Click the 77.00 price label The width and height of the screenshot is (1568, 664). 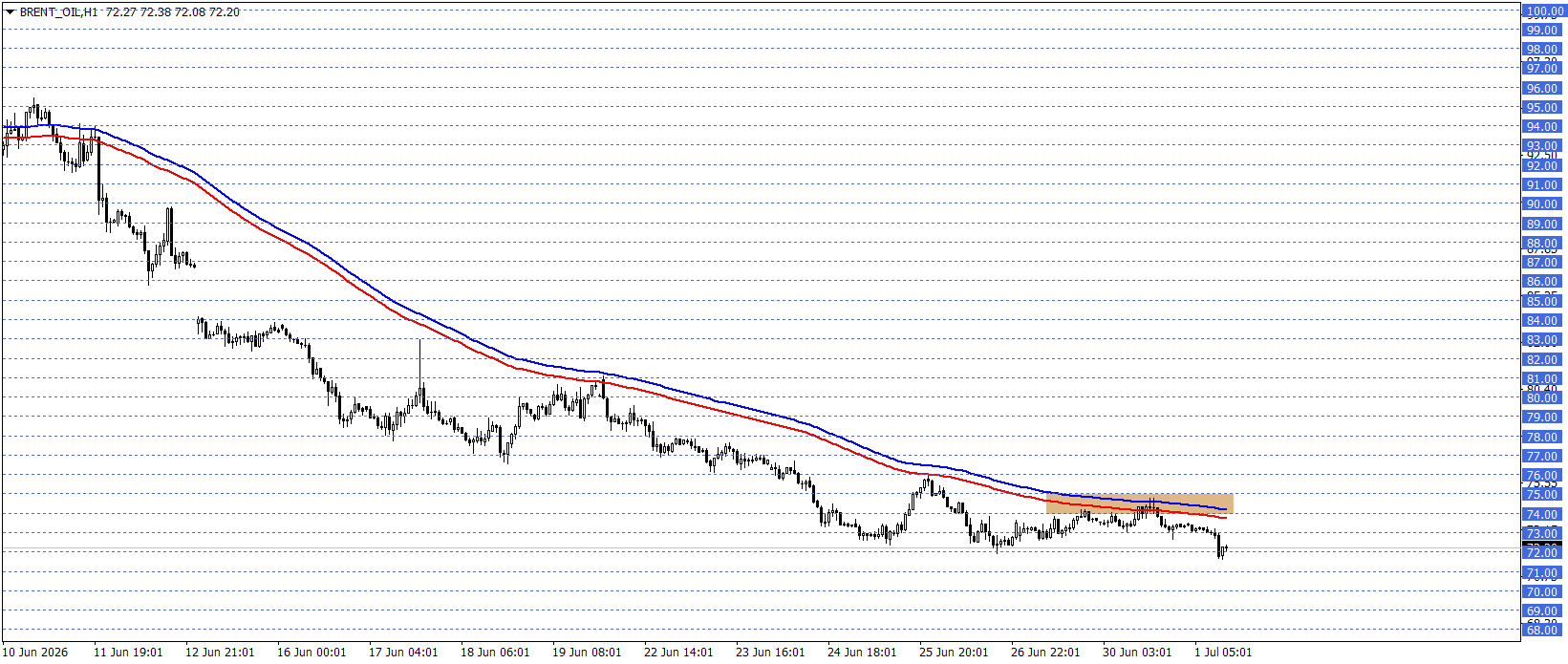tap(1541, 457)
